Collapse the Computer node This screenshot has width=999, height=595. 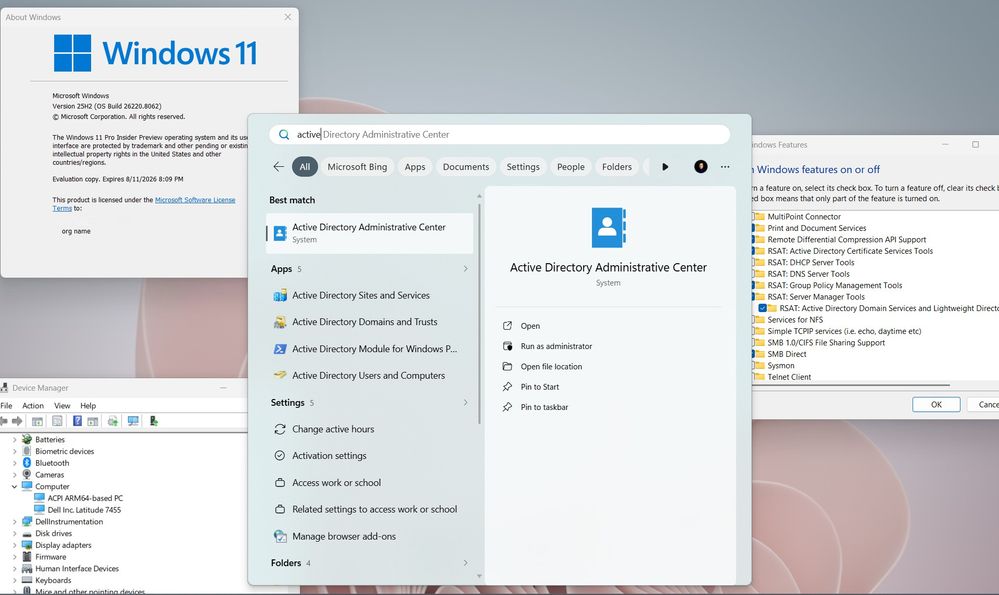pyautogui.click(x=15, y=487)
